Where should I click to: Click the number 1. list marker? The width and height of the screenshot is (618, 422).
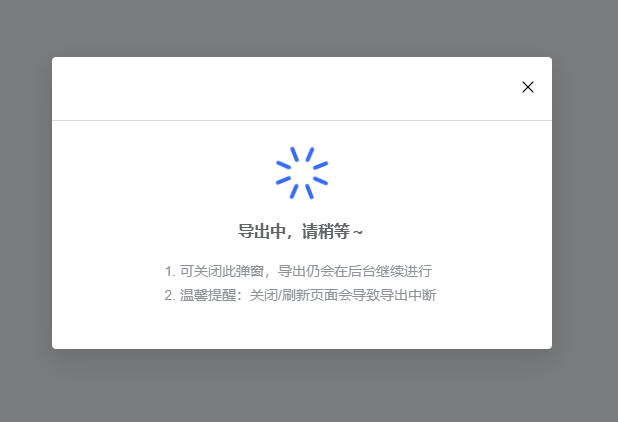tap(170, 271)
